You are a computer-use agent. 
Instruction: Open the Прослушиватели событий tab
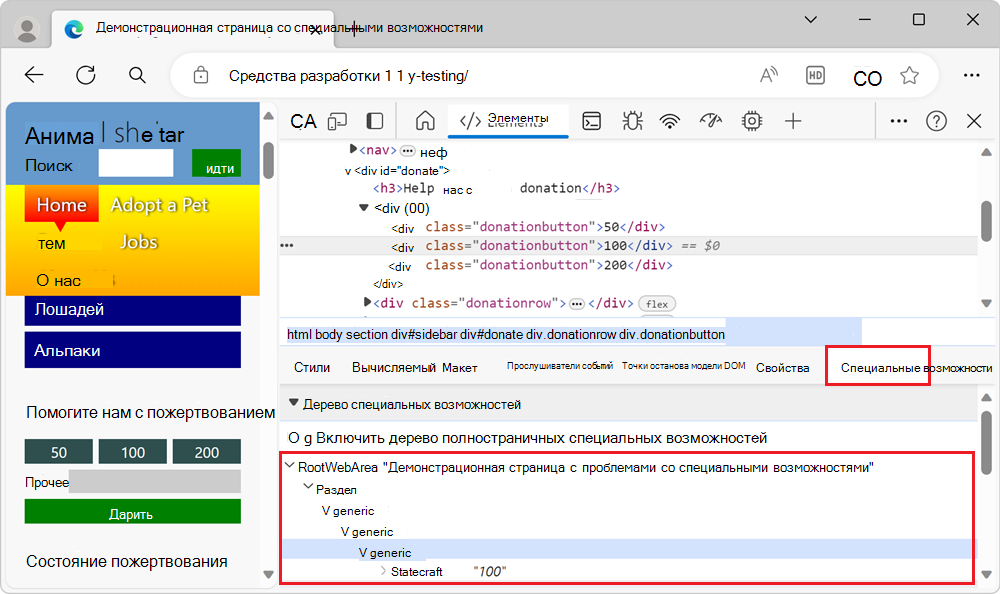(559, 366)
